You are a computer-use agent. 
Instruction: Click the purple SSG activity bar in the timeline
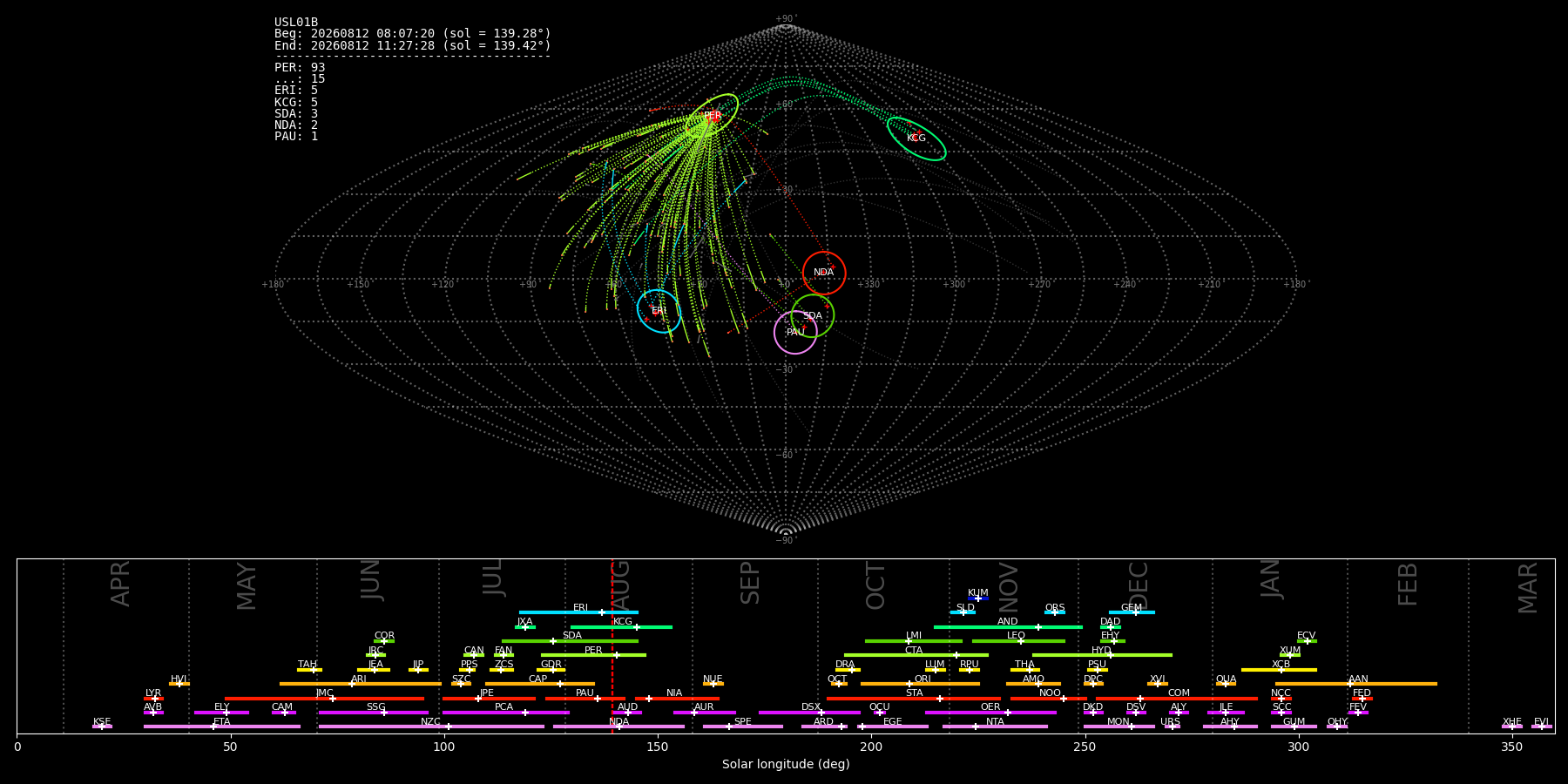coord(373,713)
